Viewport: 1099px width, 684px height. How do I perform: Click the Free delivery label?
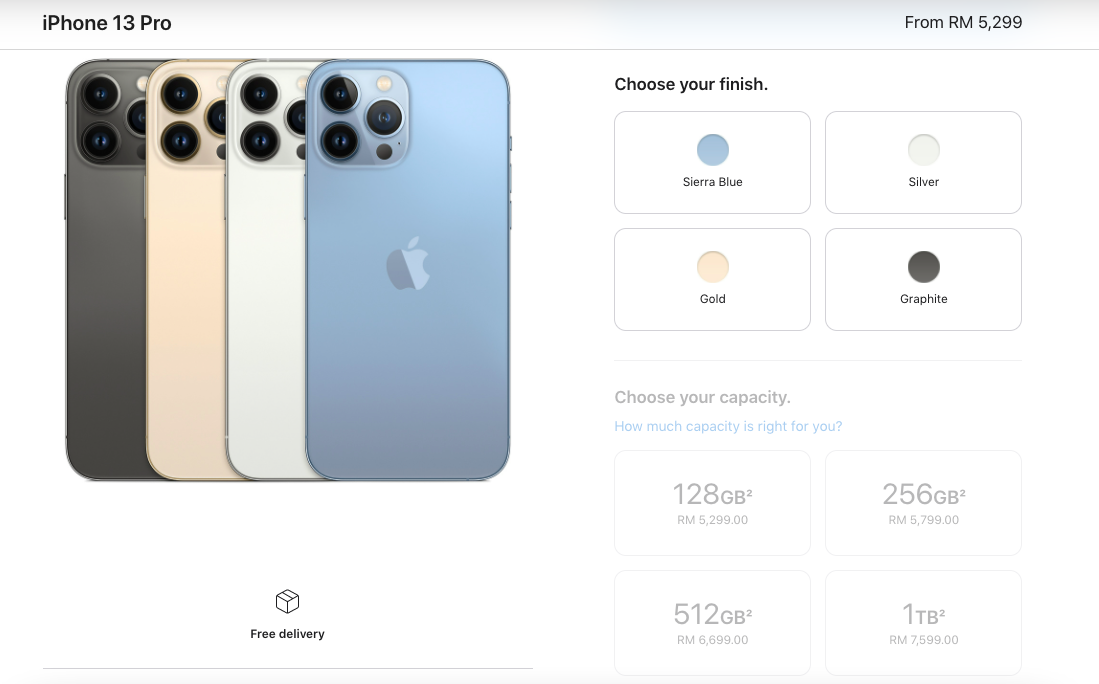pyautogui.click(x=287, y=634)
